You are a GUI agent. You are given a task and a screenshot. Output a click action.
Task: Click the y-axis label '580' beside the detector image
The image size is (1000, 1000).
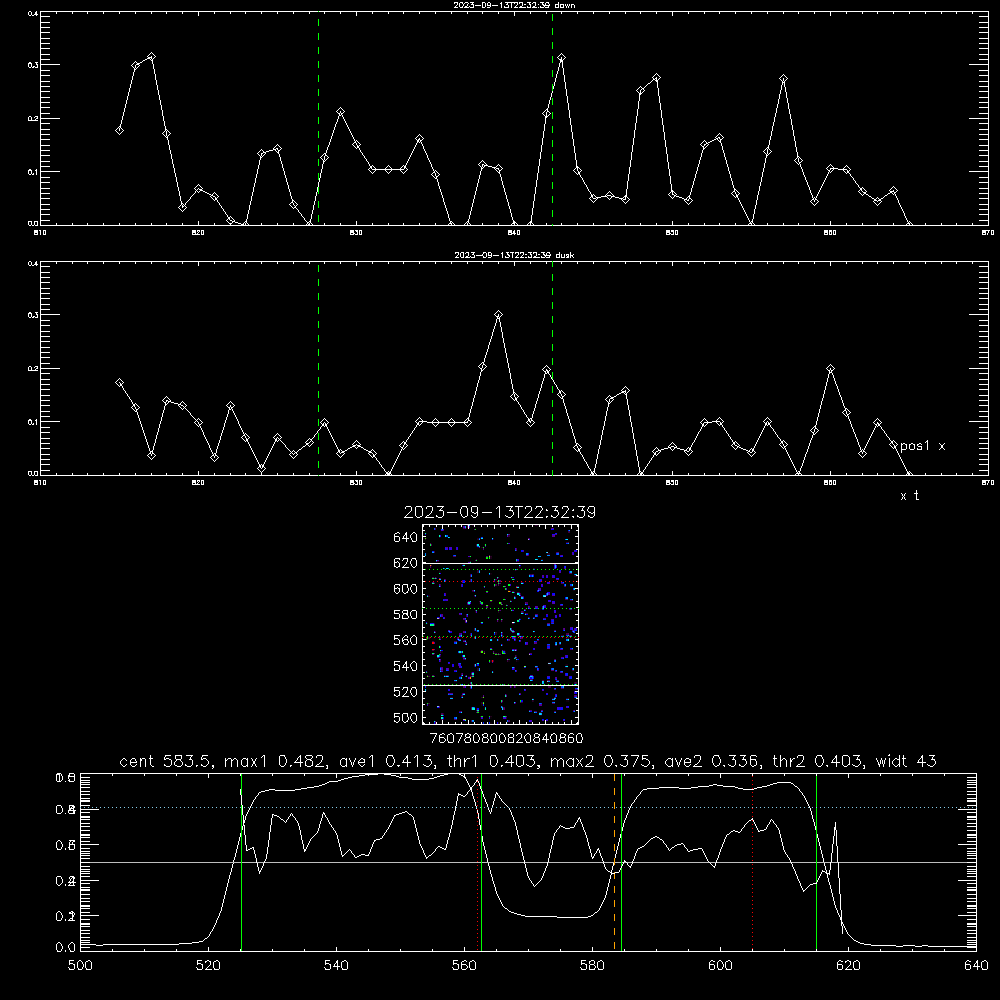pos(406,615)
